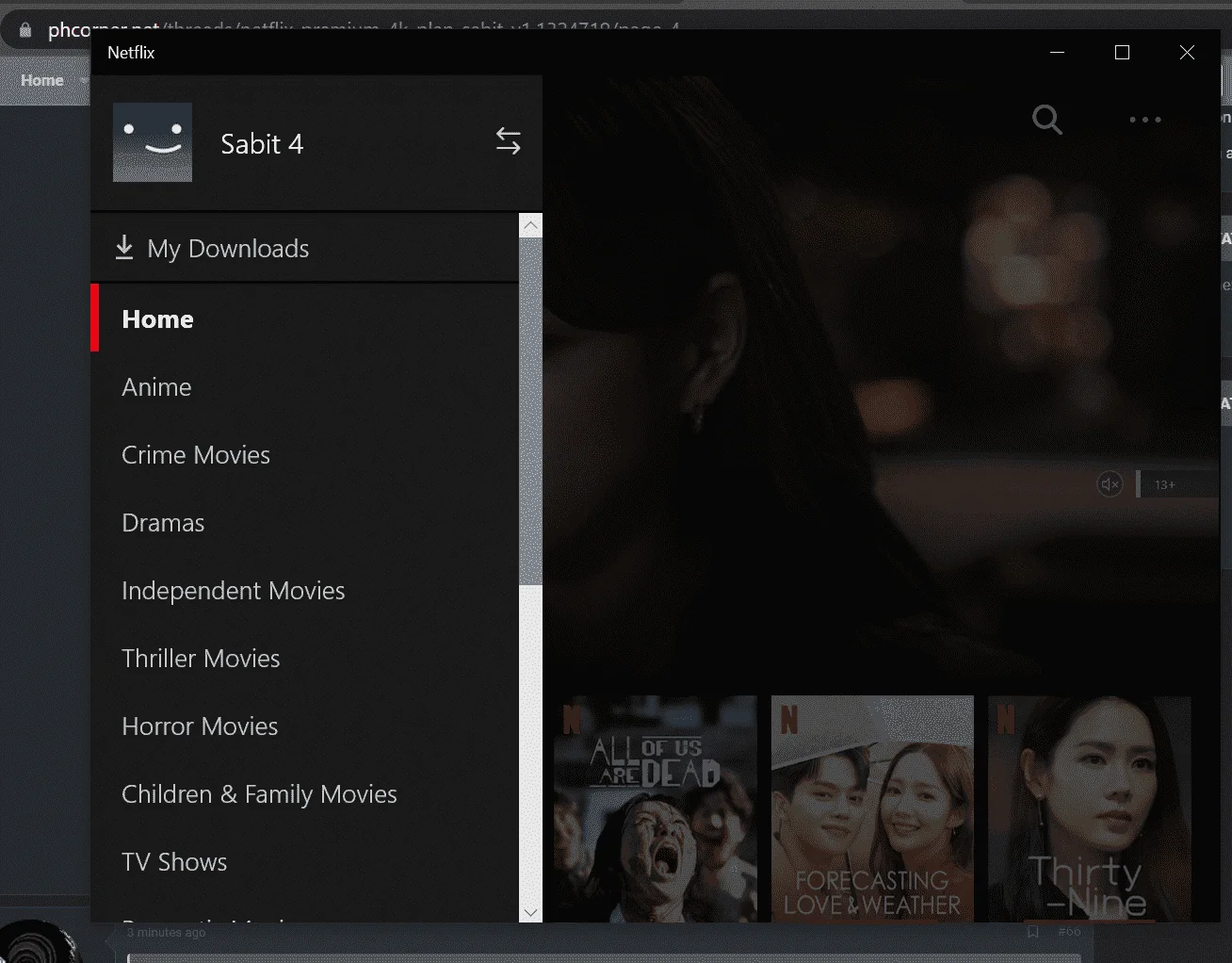Click the sidebar scrollbar up arrow
The image size is (1232, 963).
click(530, 225)
